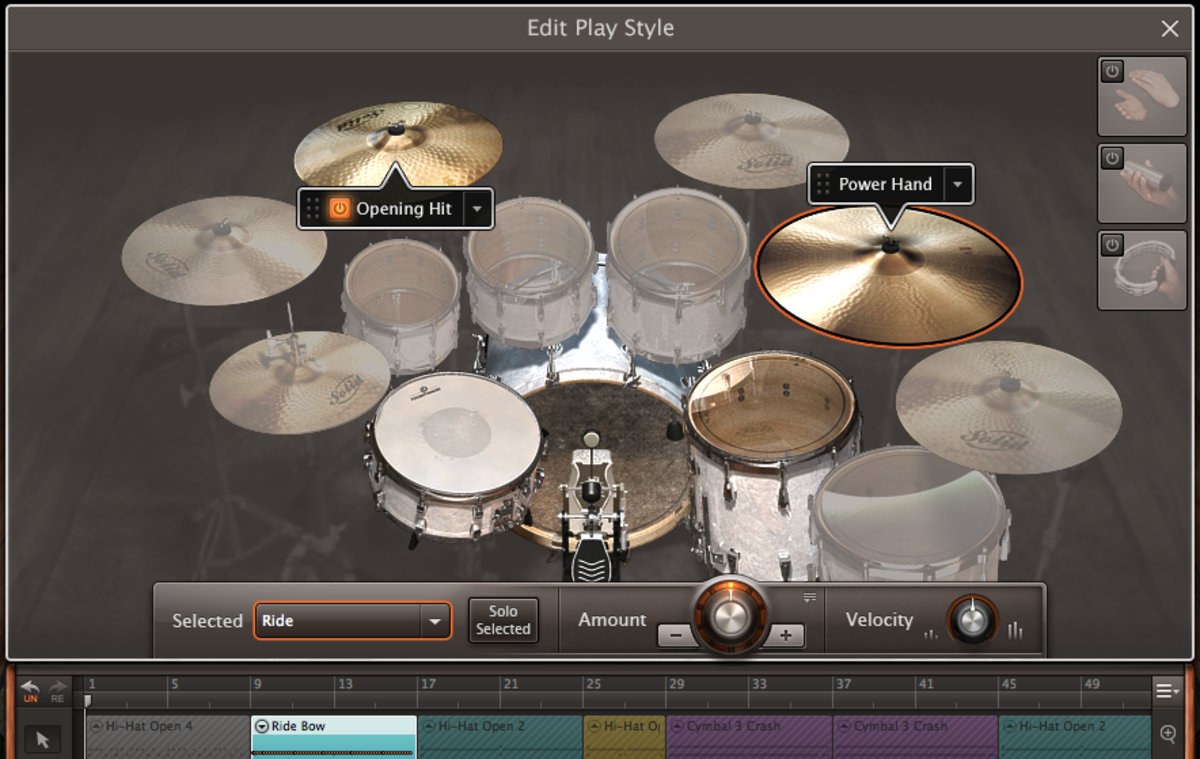Select the far left crash cymbal
This screenshot has width=1200, height=759.
click(x=224, y=250)
